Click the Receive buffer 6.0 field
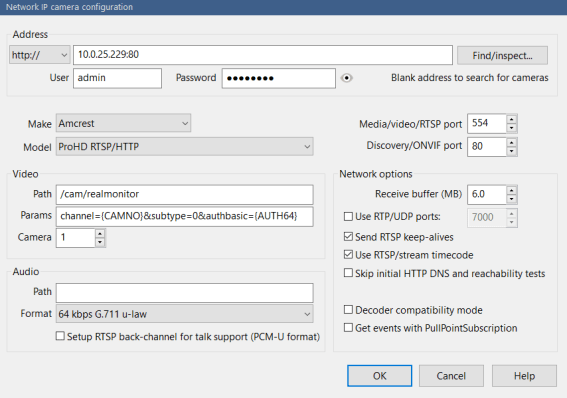Screen dimensions: 567x398 click(x=487, y=194)
